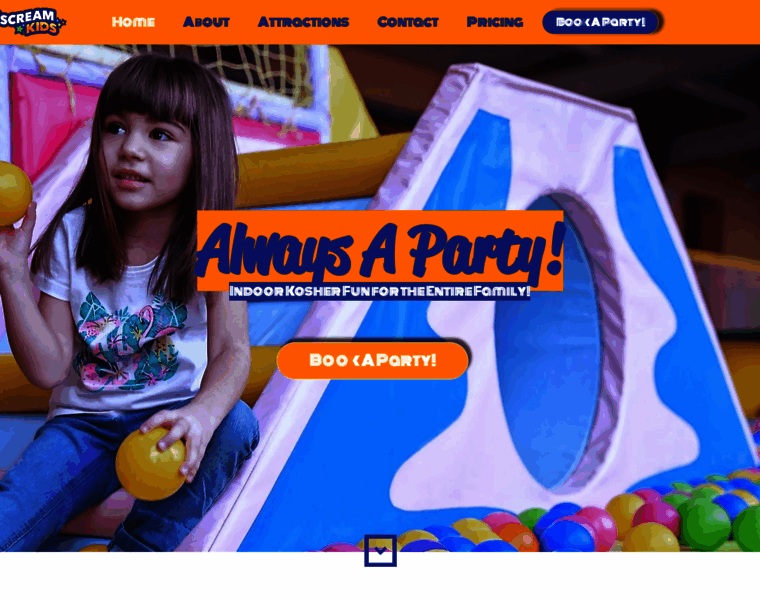Screen dimensions: 760x600
Task: Click the navy Book A Party header button
Action: pos(601,22)
